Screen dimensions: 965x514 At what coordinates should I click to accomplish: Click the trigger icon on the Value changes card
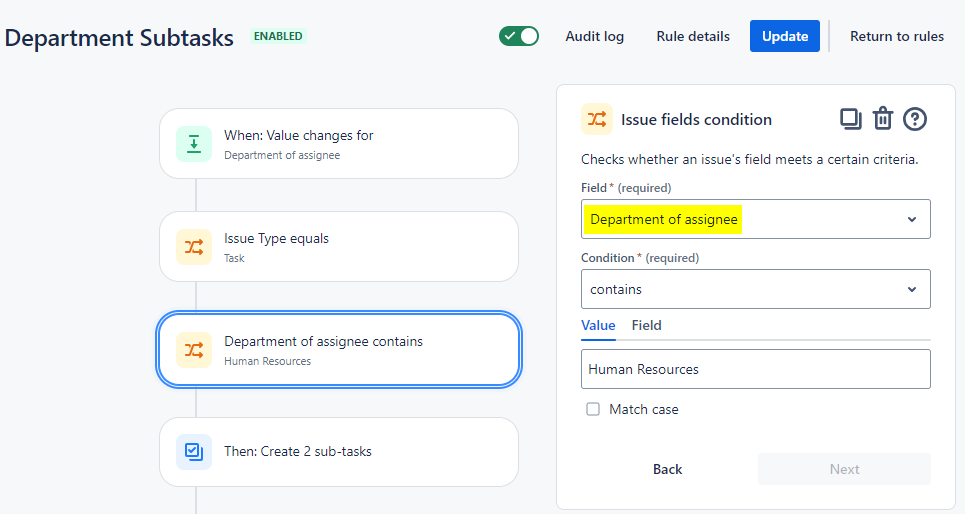coord(193,144)
